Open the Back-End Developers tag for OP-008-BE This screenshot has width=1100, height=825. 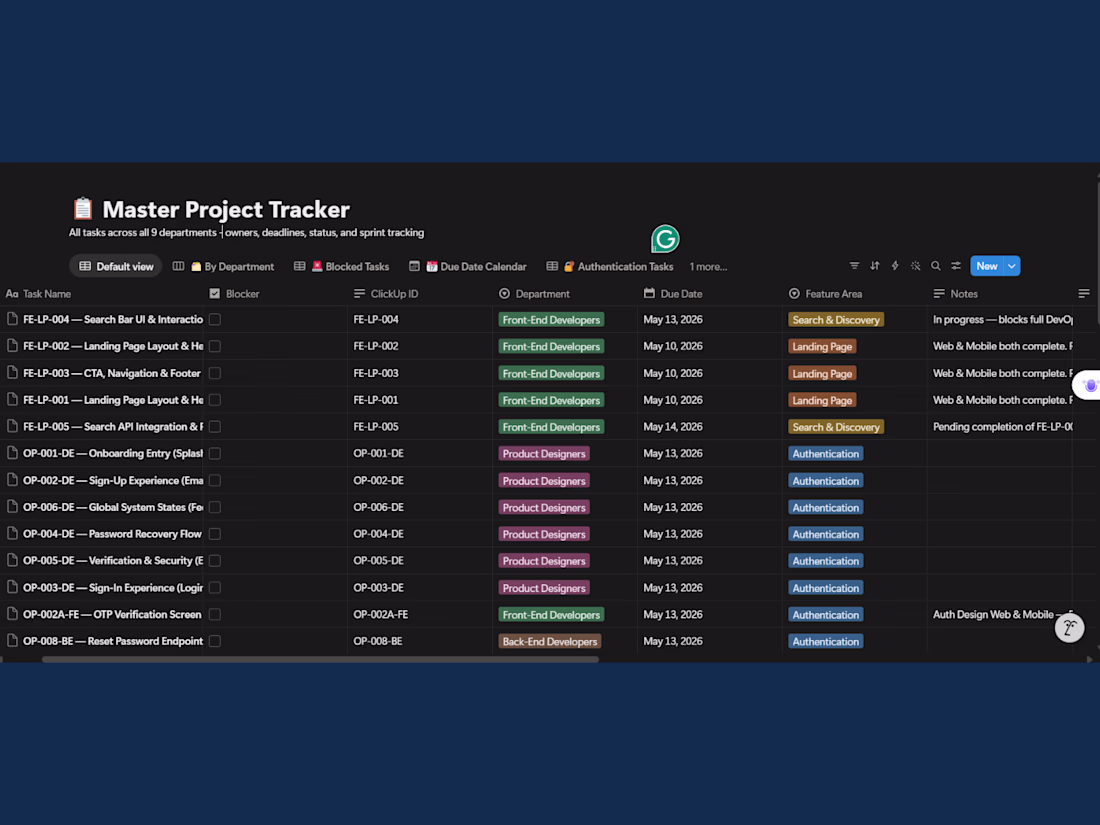(550, 641)
